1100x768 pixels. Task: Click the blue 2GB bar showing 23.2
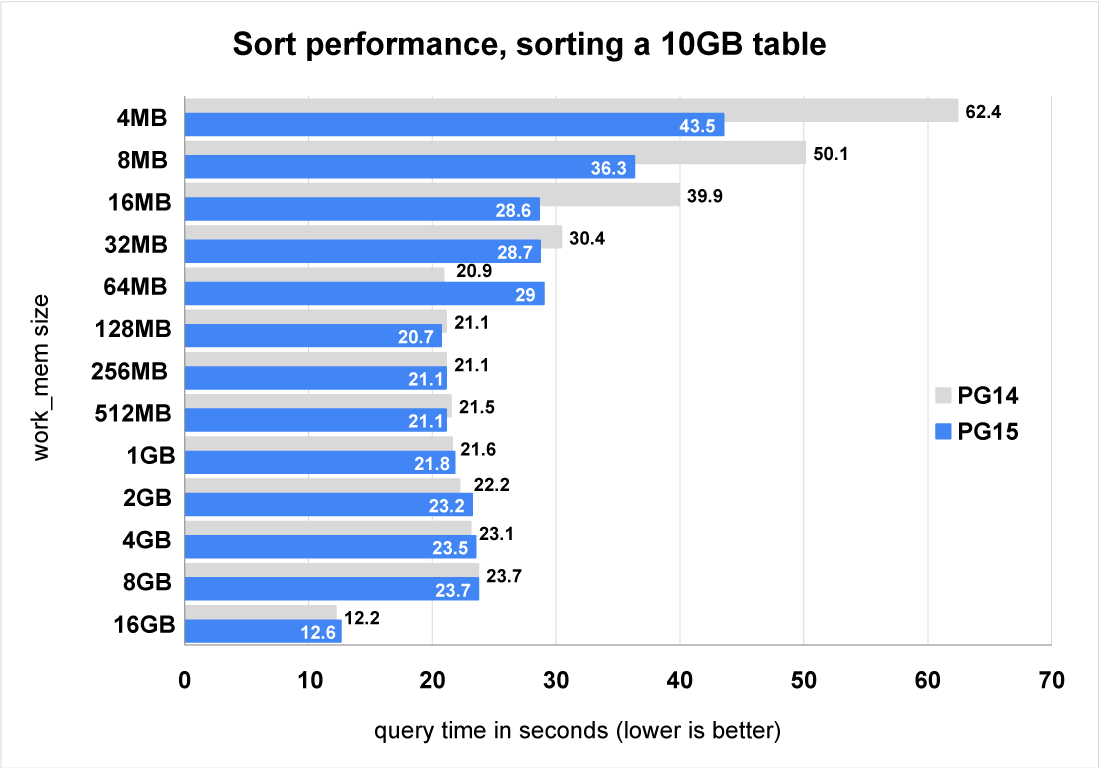point(329,504)
